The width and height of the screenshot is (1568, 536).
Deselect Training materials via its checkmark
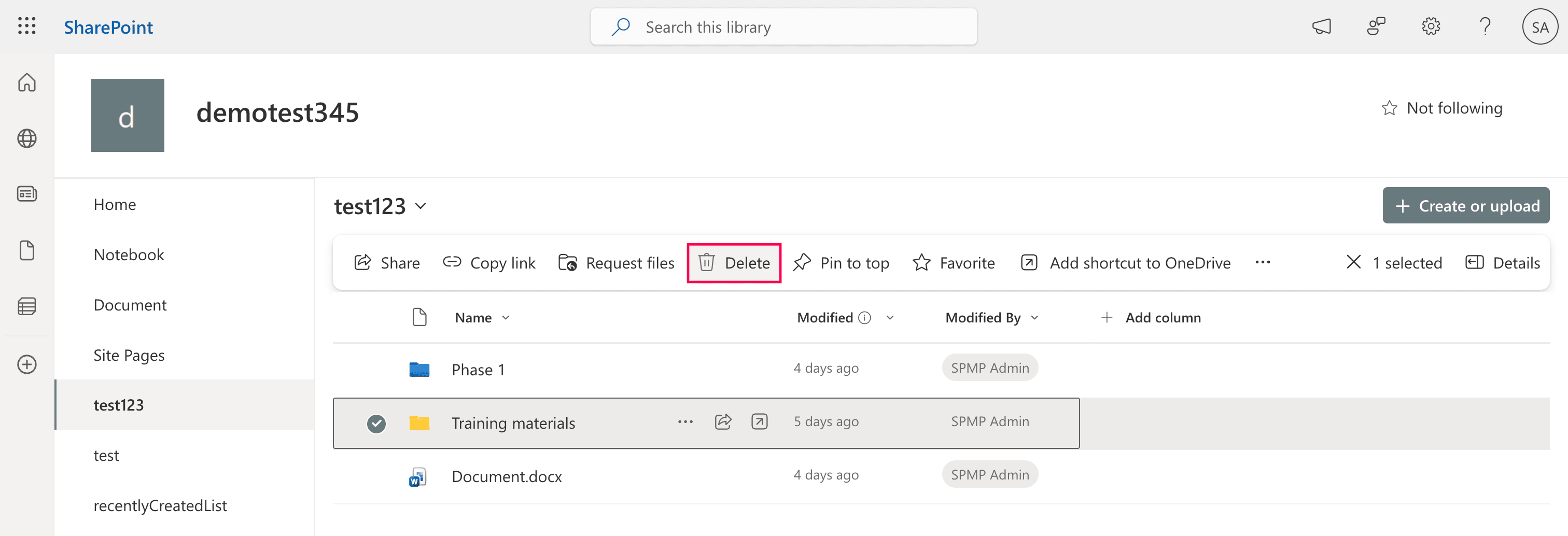(377, 422)
